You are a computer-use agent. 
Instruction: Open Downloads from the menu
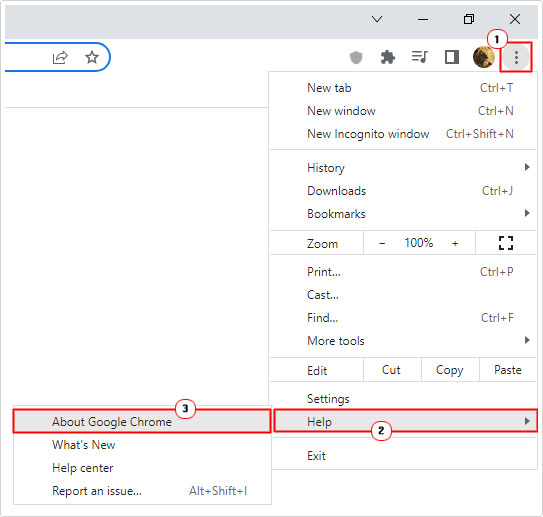tap(403, 191)
